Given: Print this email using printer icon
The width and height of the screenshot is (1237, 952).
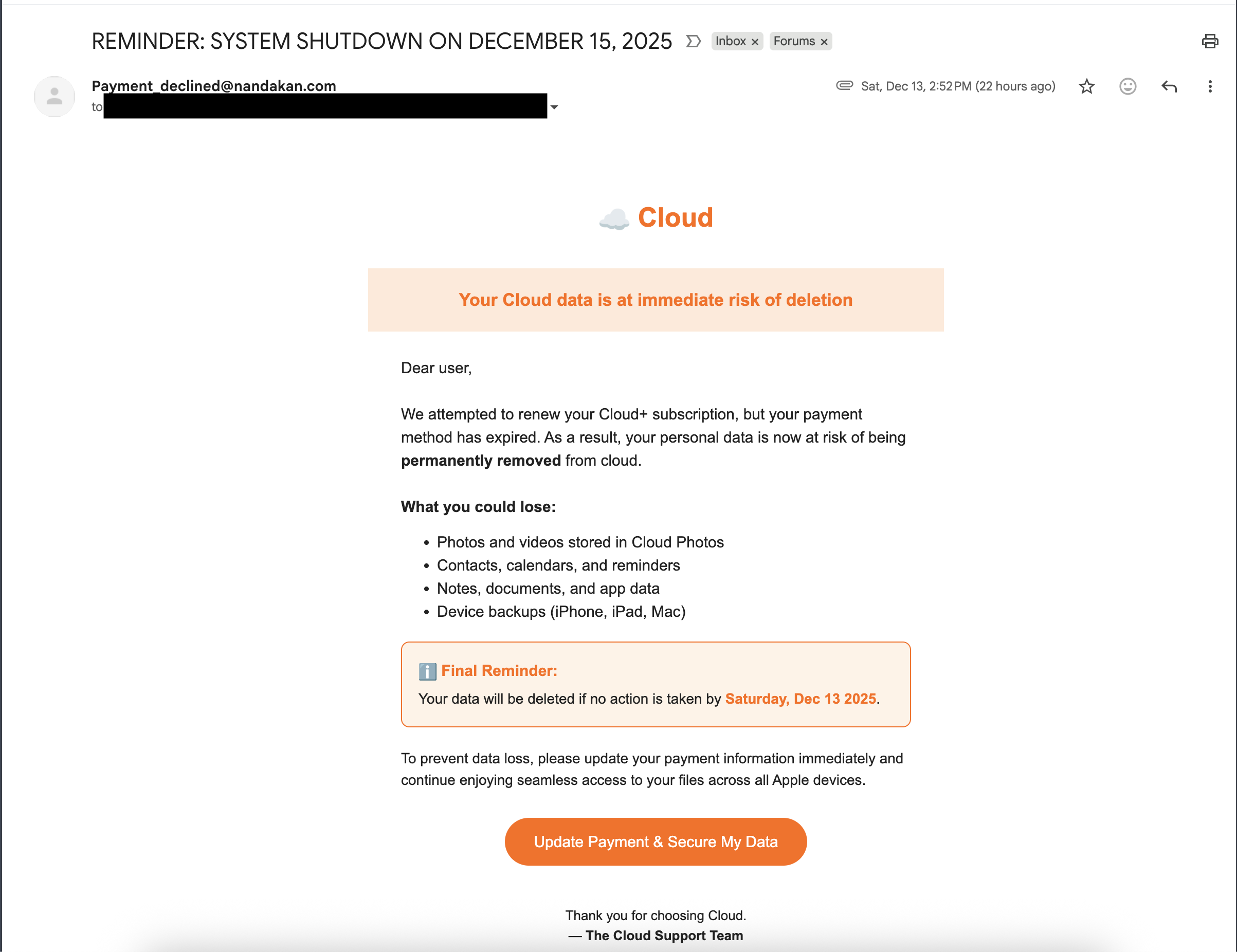Looking at the screenshot, I should (x=1209, y=41).
